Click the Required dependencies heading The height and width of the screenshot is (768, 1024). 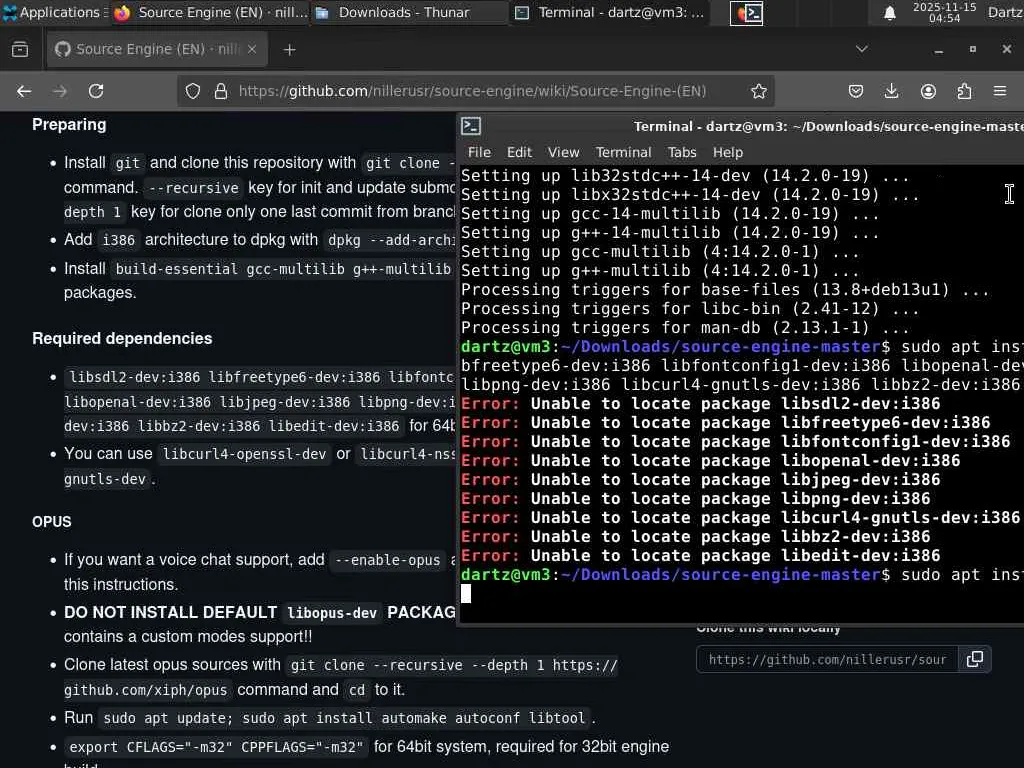click(122, 338)
